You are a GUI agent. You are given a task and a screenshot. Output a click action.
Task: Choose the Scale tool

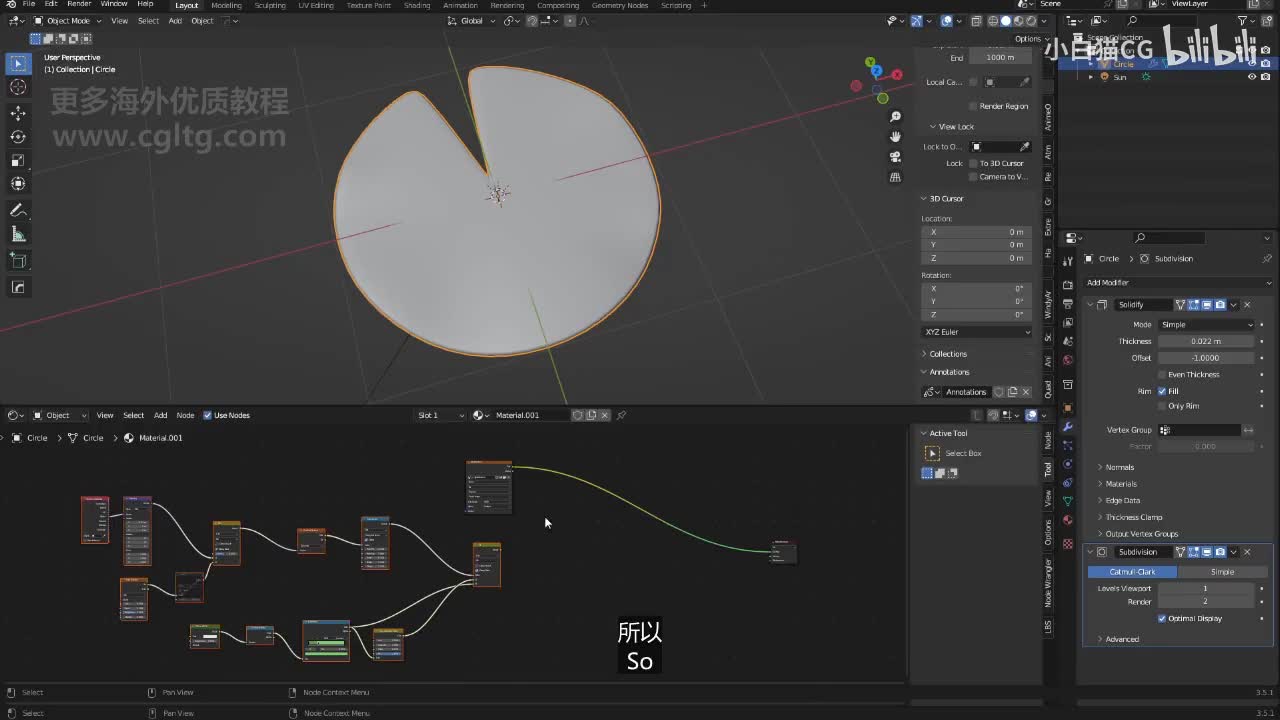(x=18, y=160)
